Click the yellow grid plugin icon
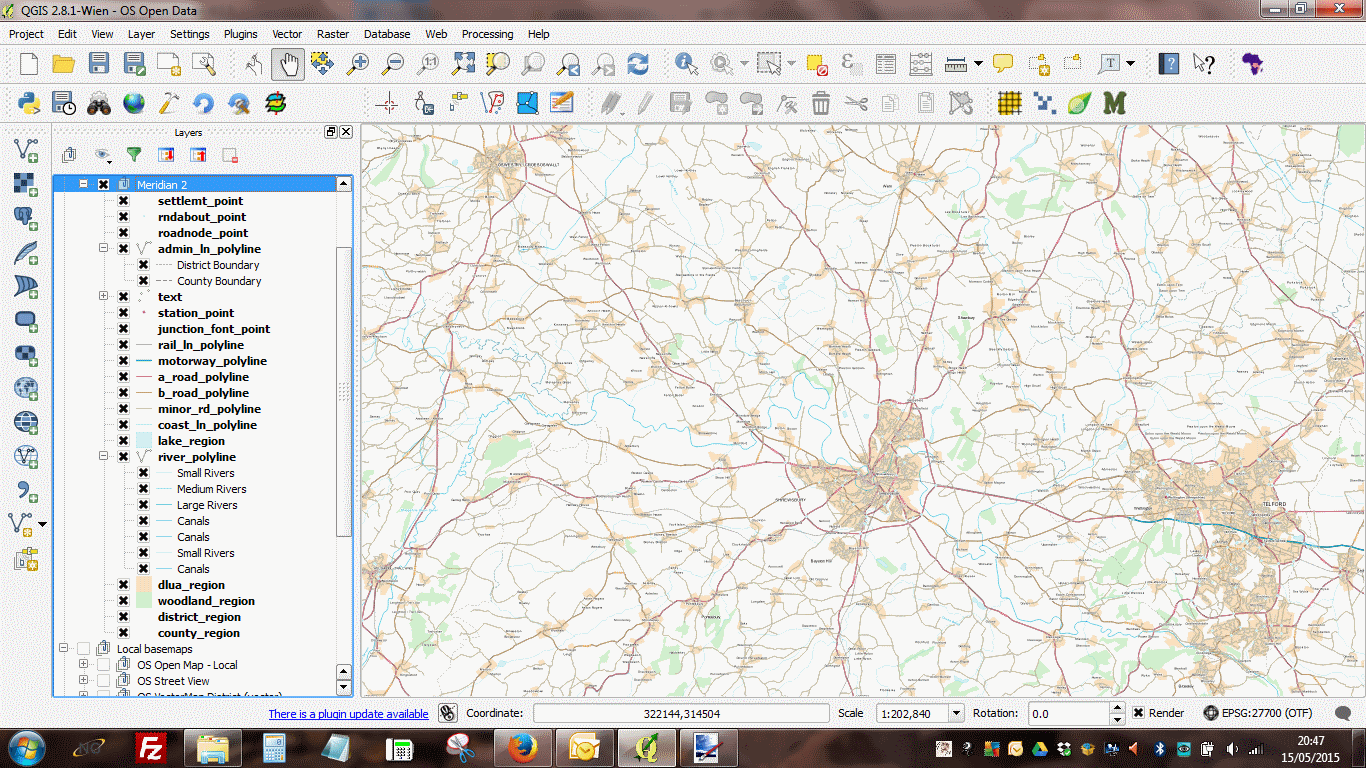 coord(1010,102)
